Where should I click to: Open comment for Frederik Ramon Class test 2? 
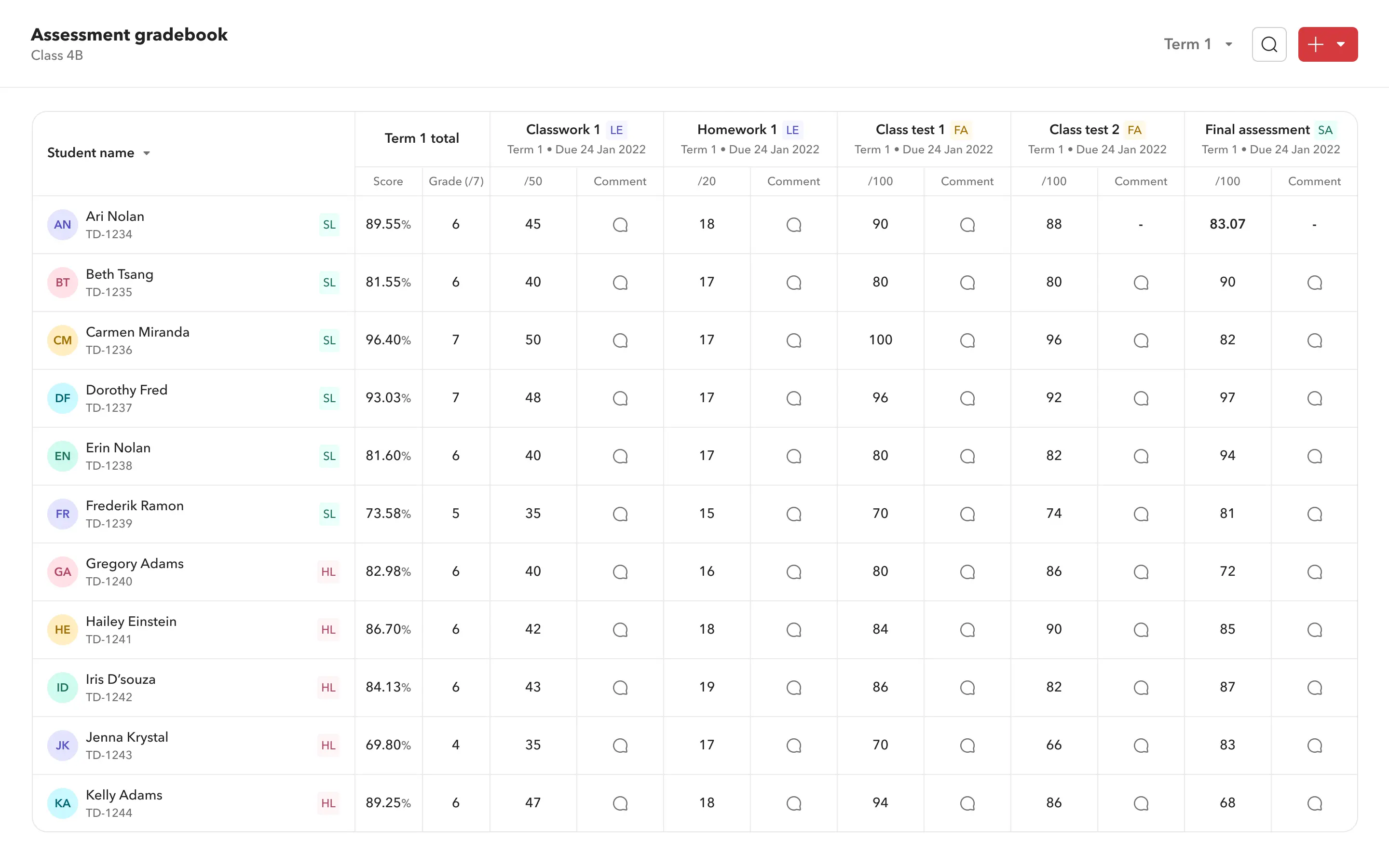click(1140, 514)
